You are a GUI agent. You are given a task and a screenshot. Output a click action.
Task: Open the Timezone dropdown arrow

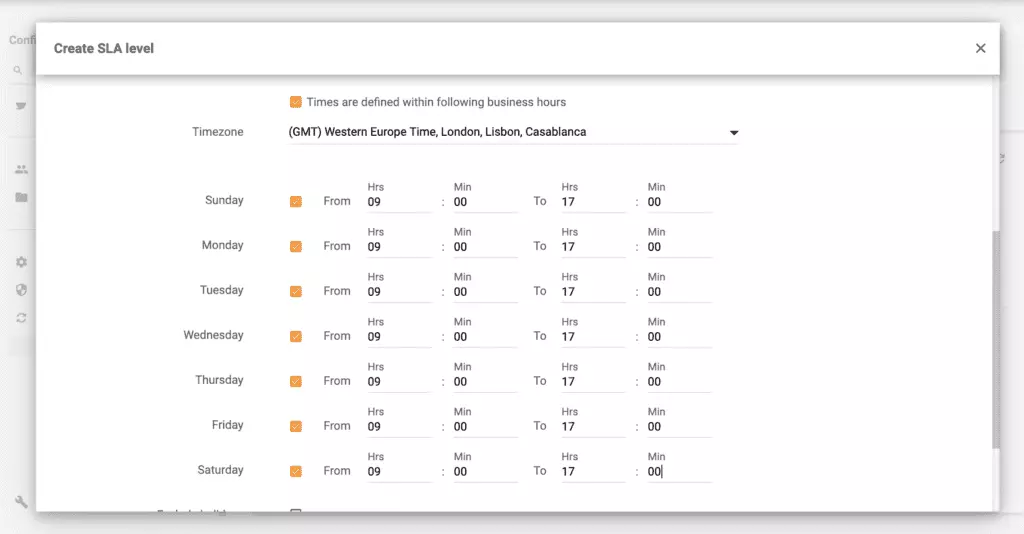[x=733, y=133]
